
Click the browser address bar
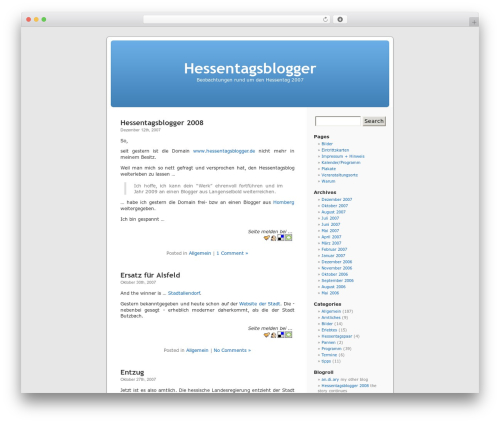pos(237,19)
